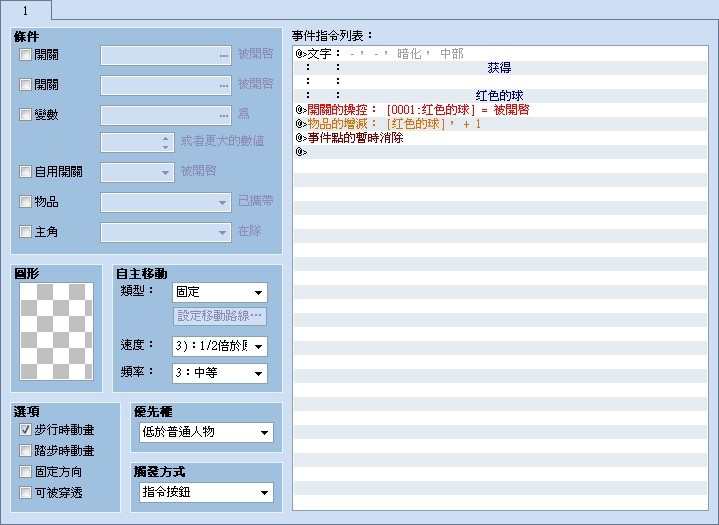
Task: Select event page tab 1
Action: 26,10
